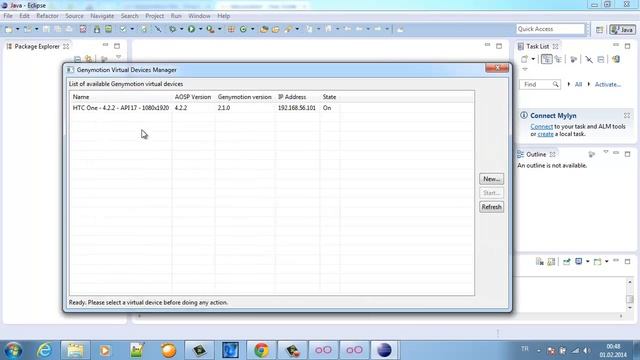640x360 pixels.
Task: Click the Find field in Task List
Action: (x=540, y=84)
